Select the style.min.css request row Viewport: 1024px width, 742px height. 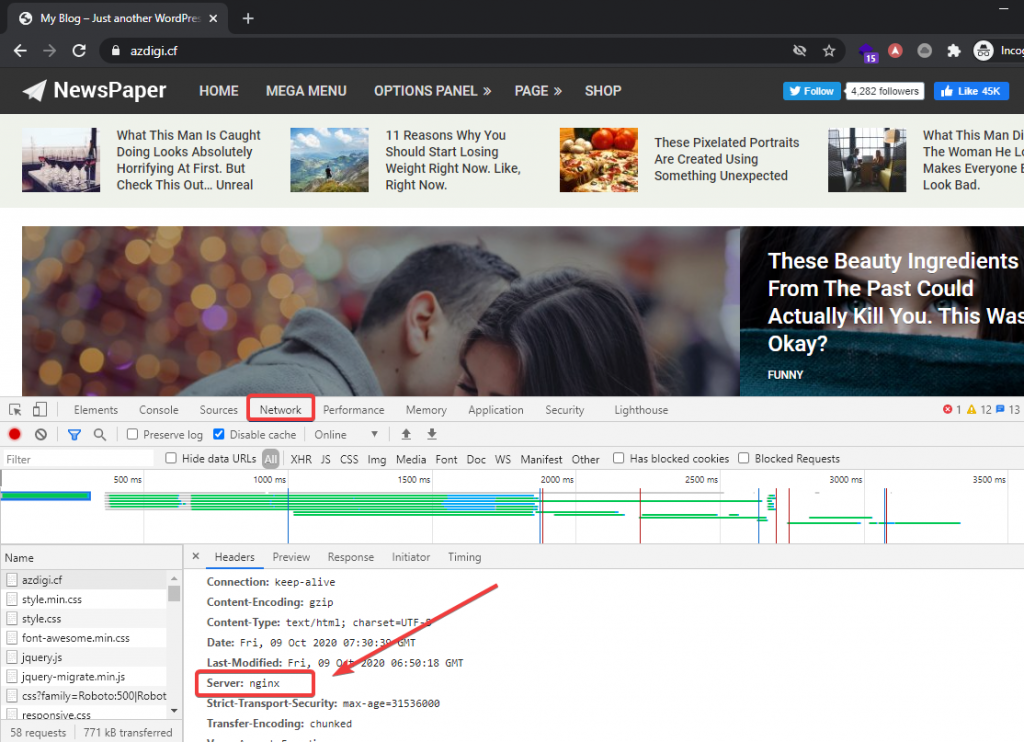pyautogui.click(x=85, y=599)
